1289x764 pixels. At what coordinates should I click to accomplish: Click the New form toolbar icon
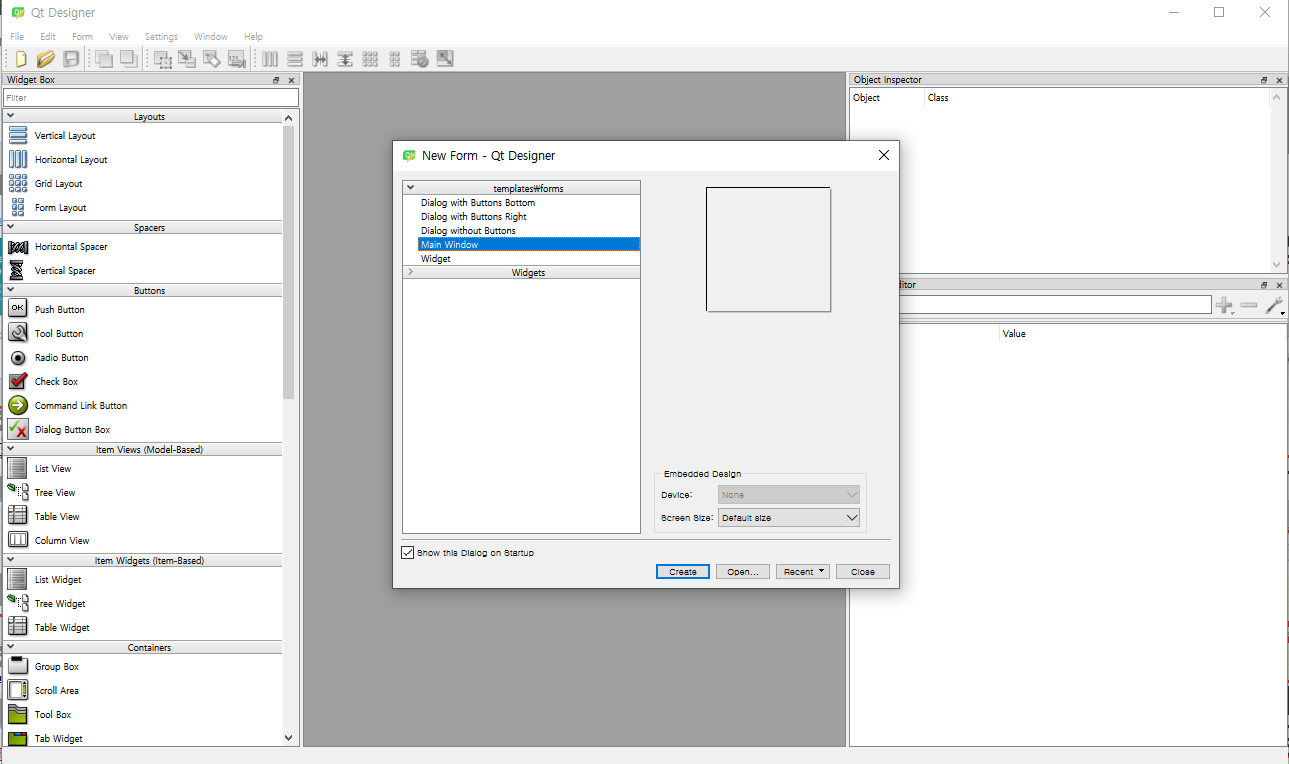point(21,59)
